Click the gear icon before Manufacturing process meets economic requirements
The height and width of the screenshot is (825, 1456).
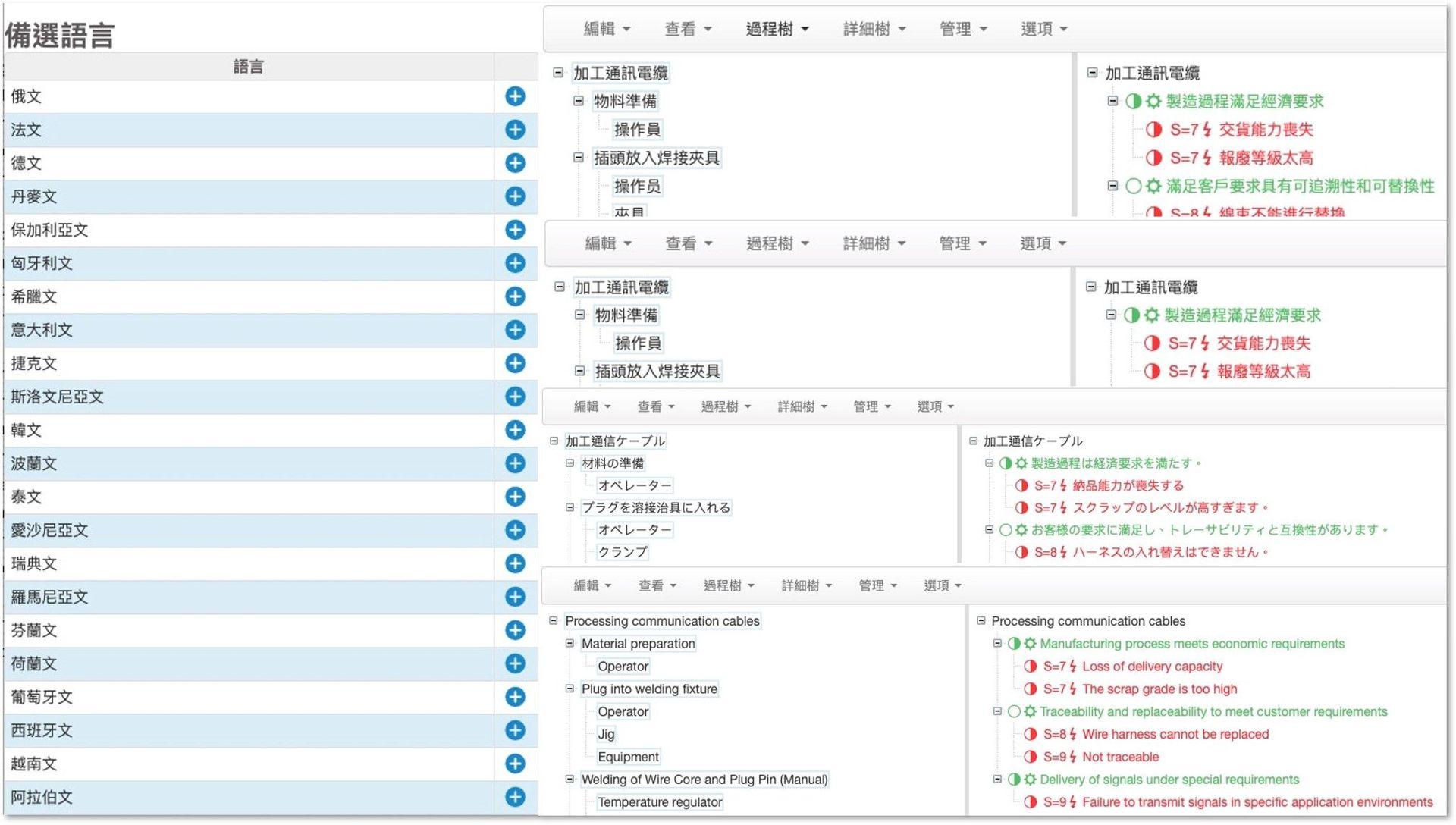pos(1030,644)
